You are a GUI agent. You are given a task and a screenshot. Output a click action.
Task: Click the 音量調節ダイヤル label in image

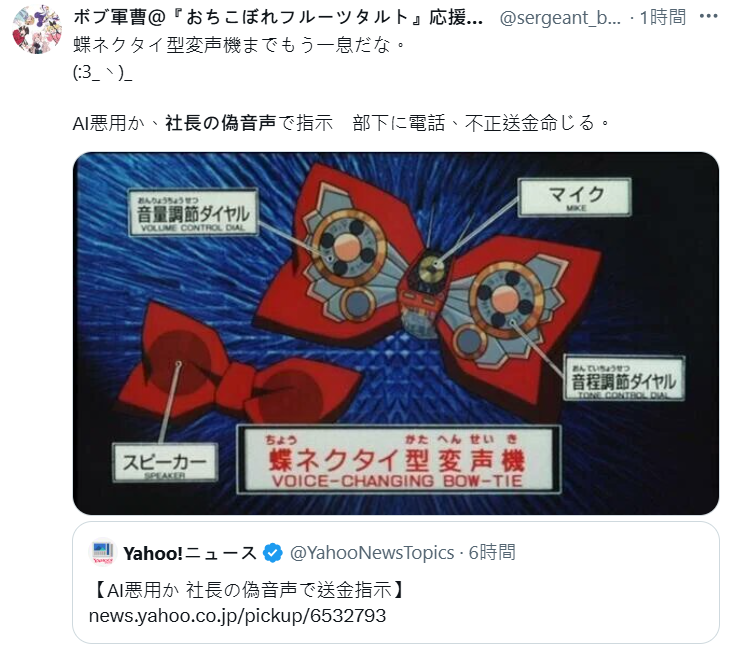193,212
